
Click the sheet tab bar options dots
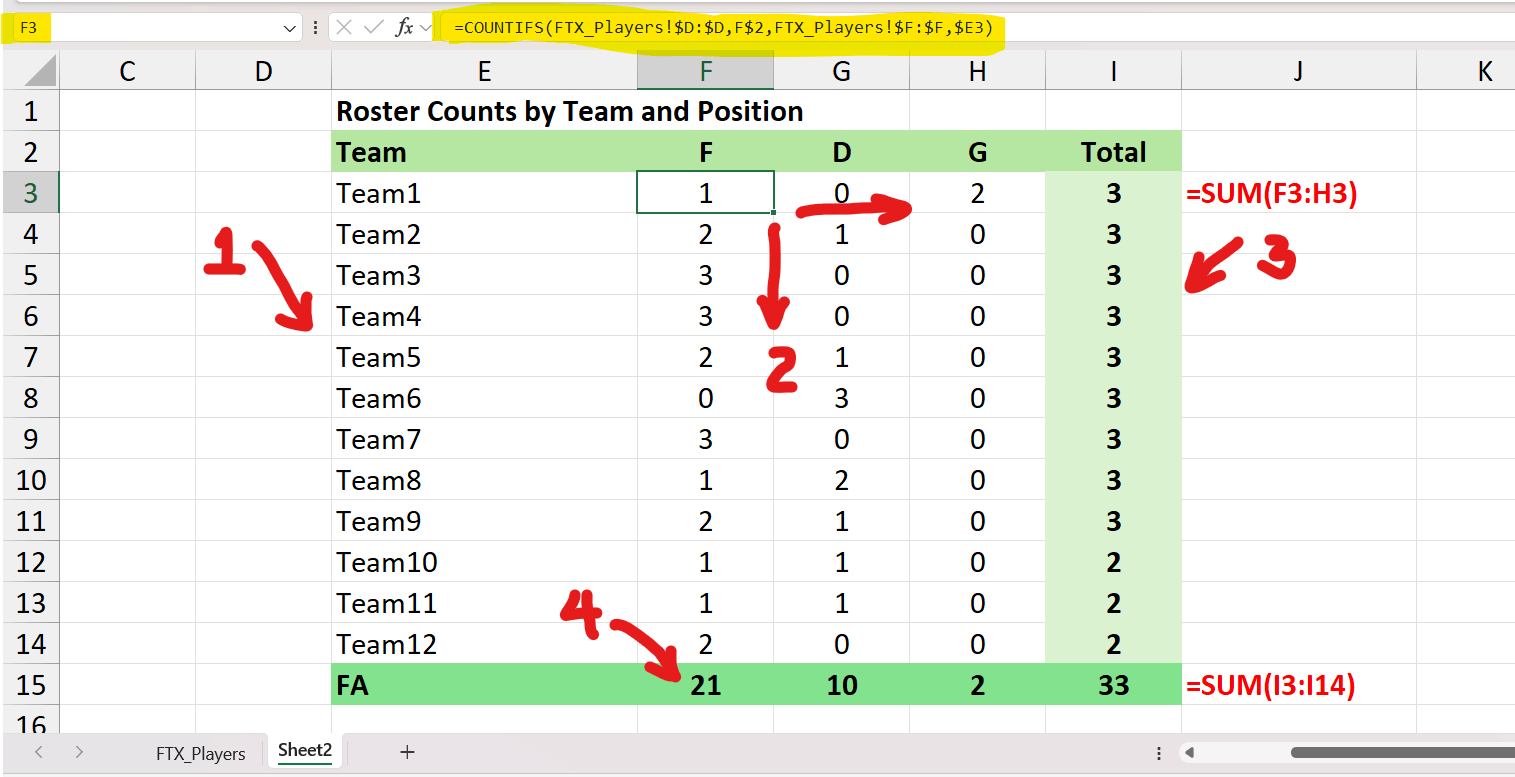point(1159,753)
